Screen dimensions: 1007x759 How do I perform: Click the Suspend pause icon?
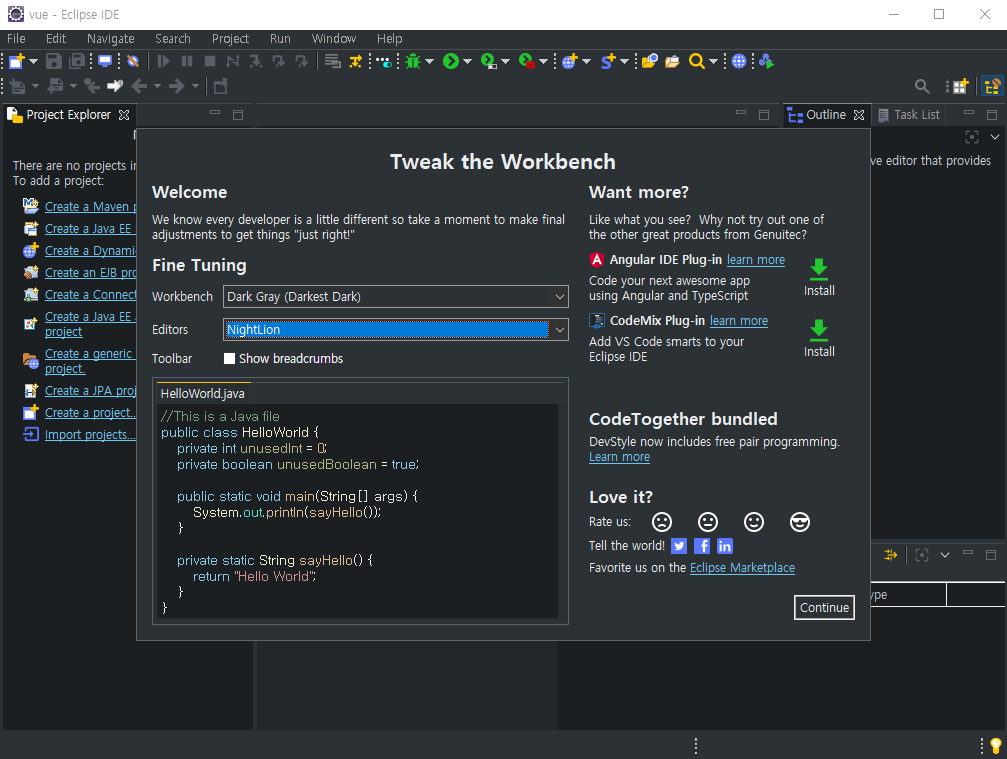point(187,62)
